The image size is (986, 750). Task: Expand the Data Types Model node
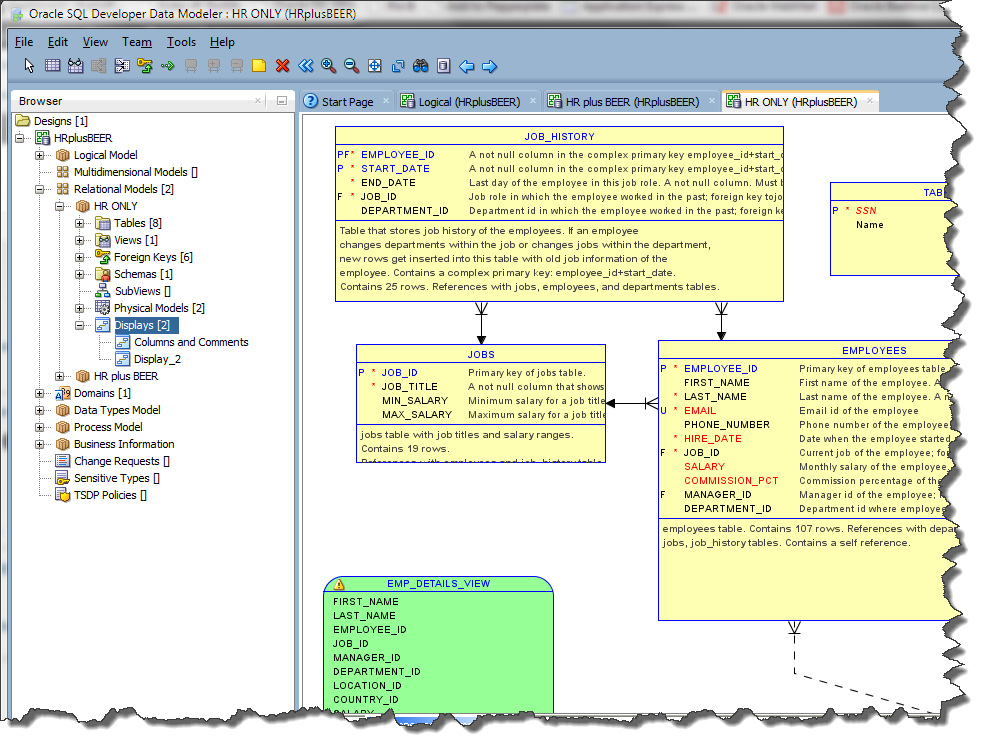coord(40,410)
